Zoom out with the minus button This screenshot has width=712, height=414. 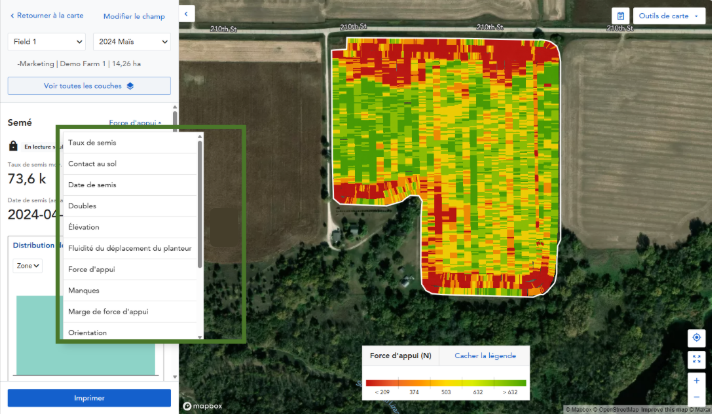(x=696, y=397)
